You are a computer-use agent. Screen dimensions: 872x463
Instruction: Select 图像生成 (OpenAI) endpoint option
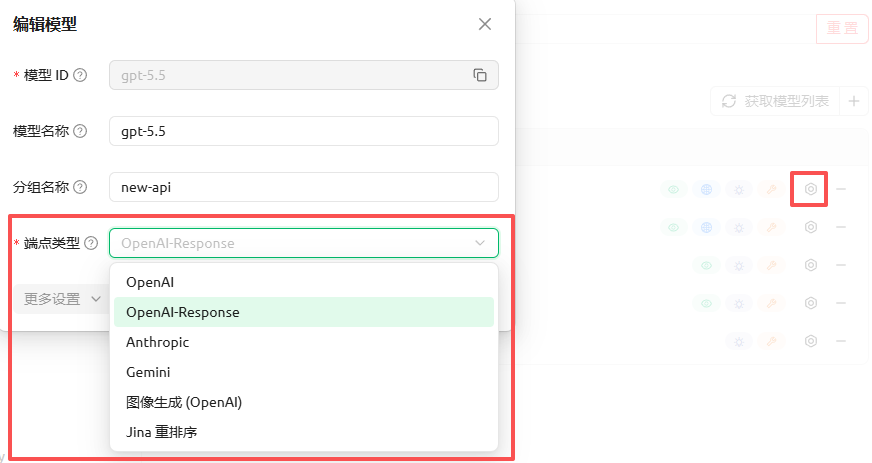click(304, 402)
